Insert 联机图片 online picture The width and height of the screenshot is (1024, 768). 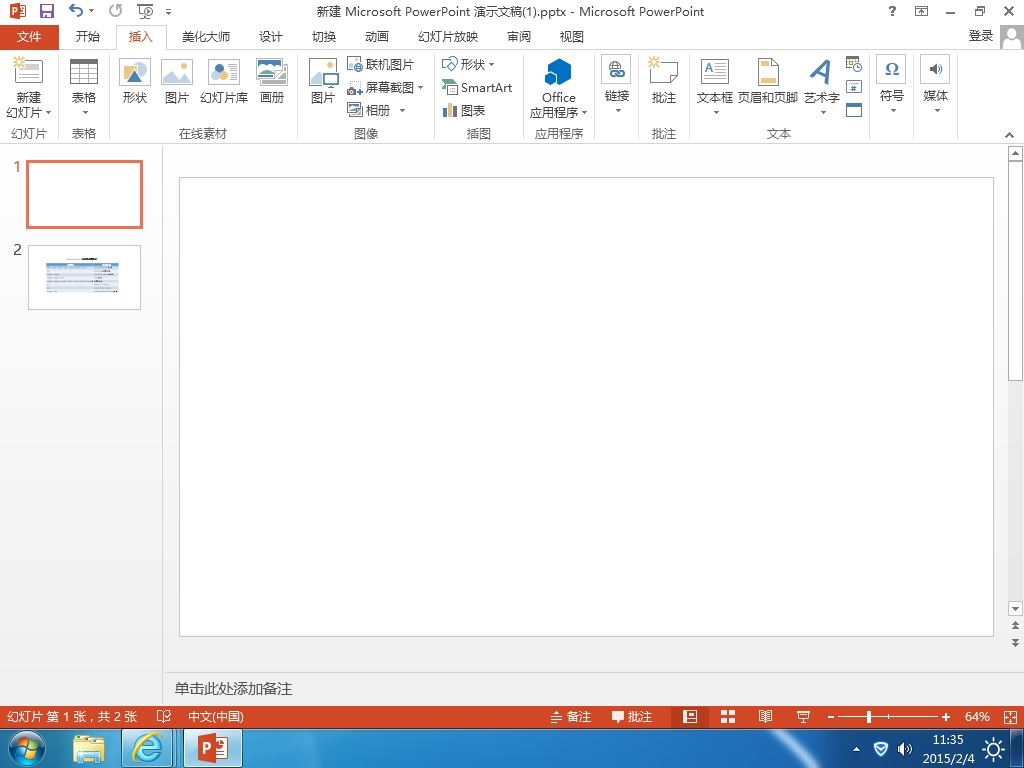pyautogui.click(x=381, y=64)
